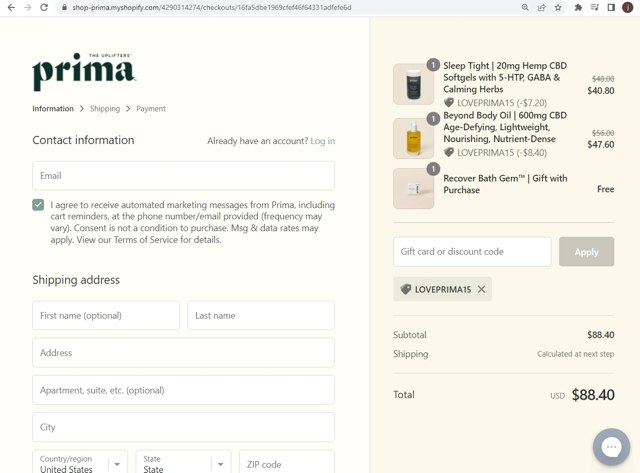Click the browser forward arrow
The image size is (640, 473).
pyautogui.click(x=27, y=7)
